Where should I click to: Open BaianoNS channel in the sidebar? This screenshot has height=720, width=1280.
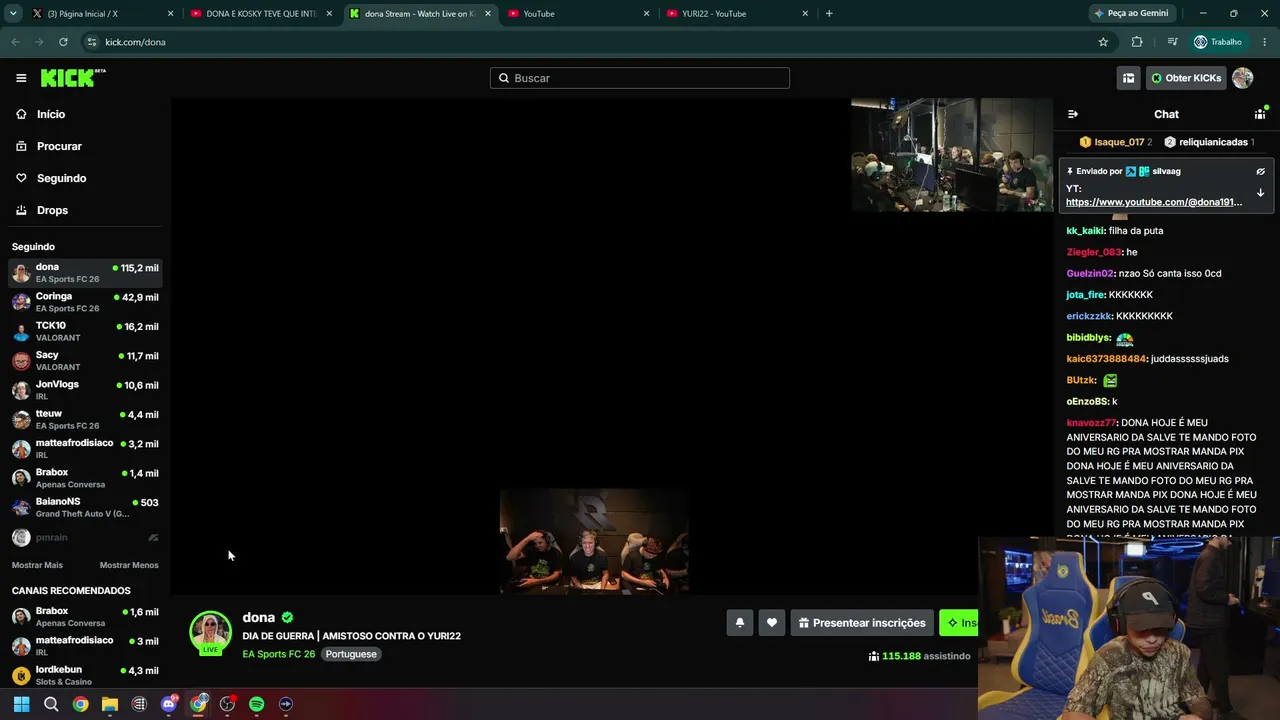(x=85, y=507)
